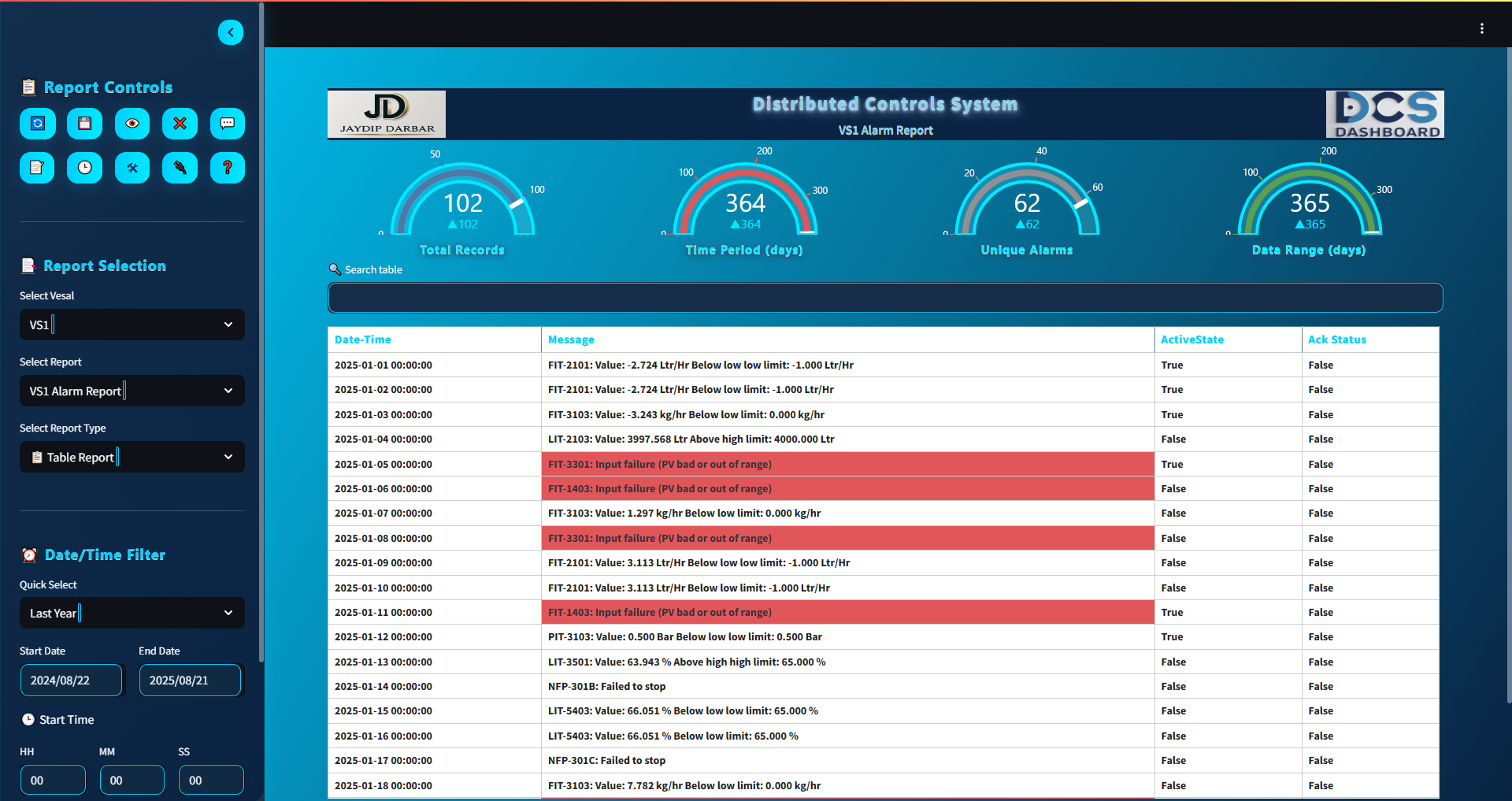The image size is (1512, 801).
Task: Open the hammer and wrench tools icon
Action: coord(132,168)
